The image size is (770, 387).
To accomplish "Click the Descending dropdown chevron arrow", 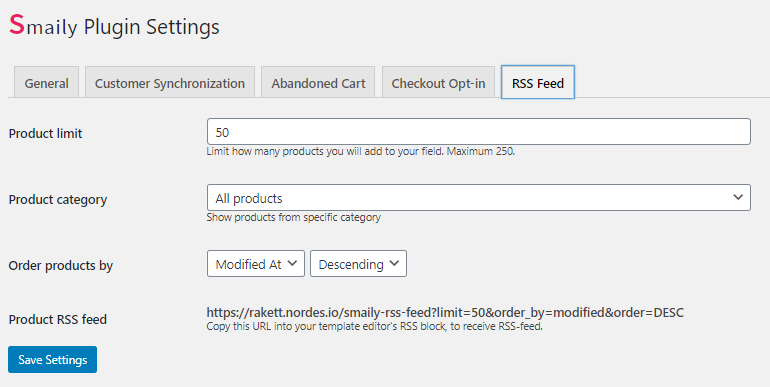I will [x=394, y=263].
